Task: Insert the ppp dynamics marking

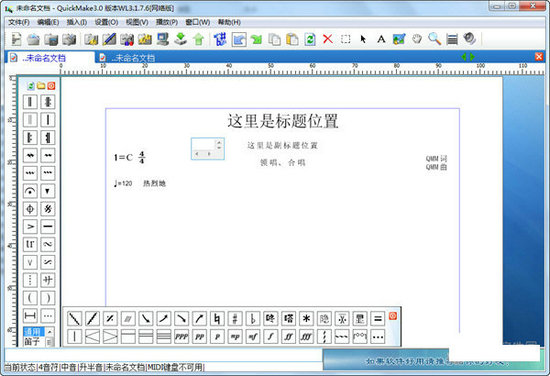Action: pyautogui.click(x=181, y=337)
